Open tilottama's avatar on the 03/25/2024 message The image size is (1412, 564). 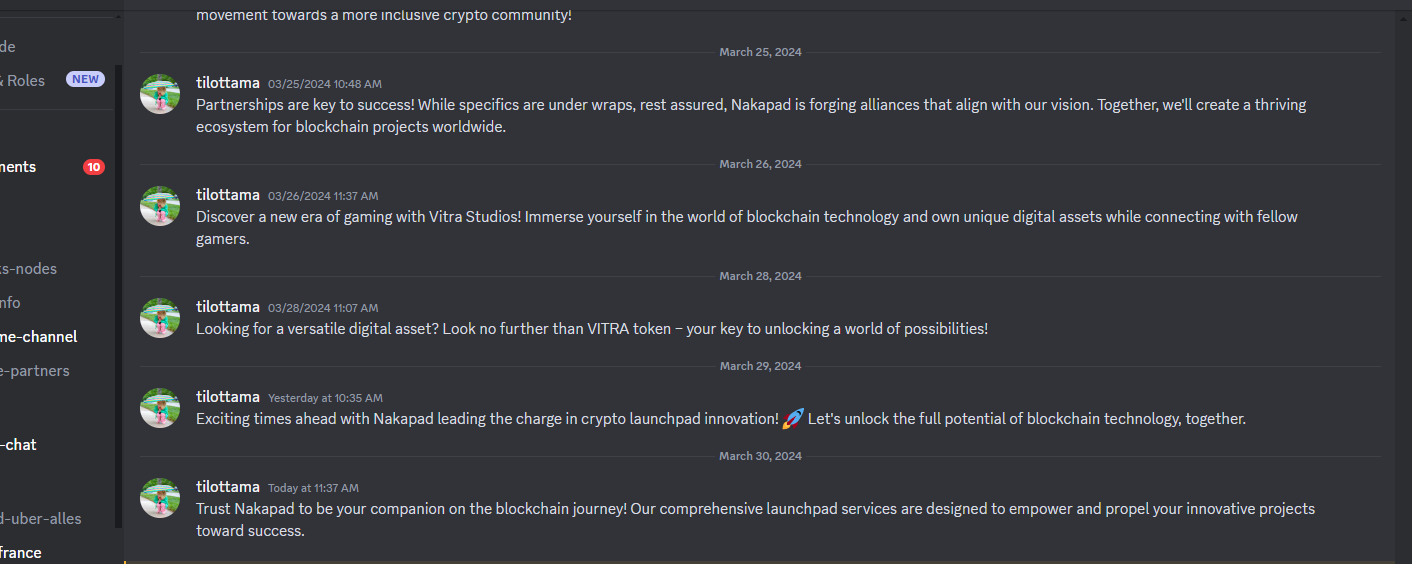pyautogui.click(x=160, y=94)
